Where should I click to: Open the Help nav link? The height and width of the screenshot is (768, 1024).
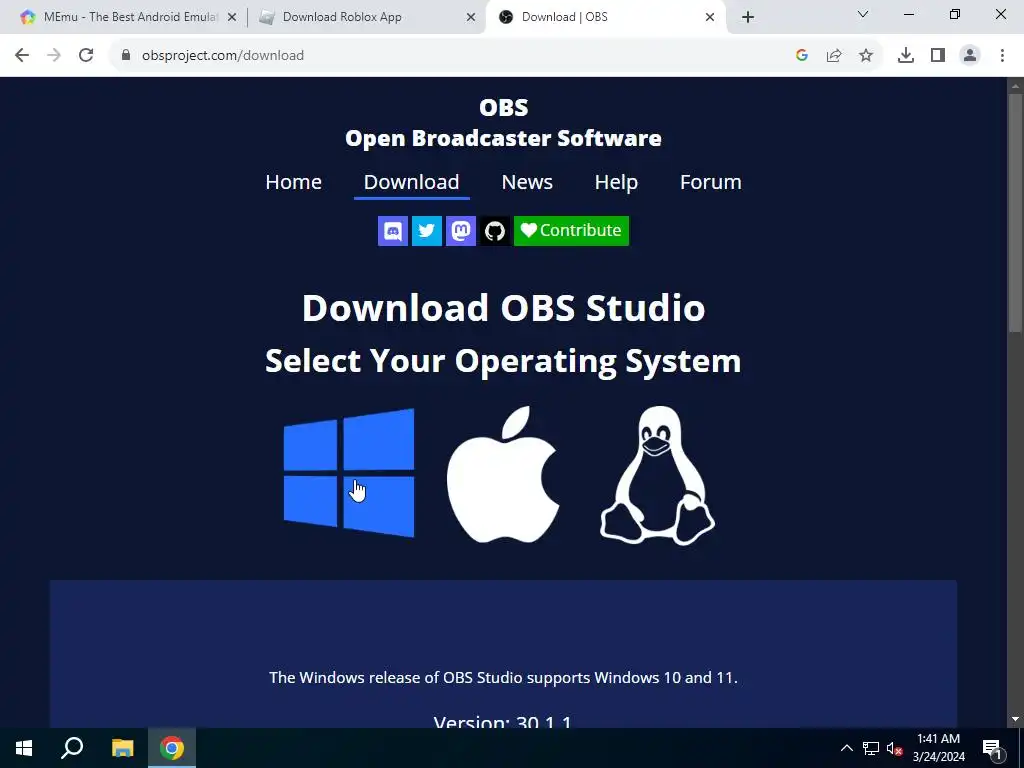[616, 182]
